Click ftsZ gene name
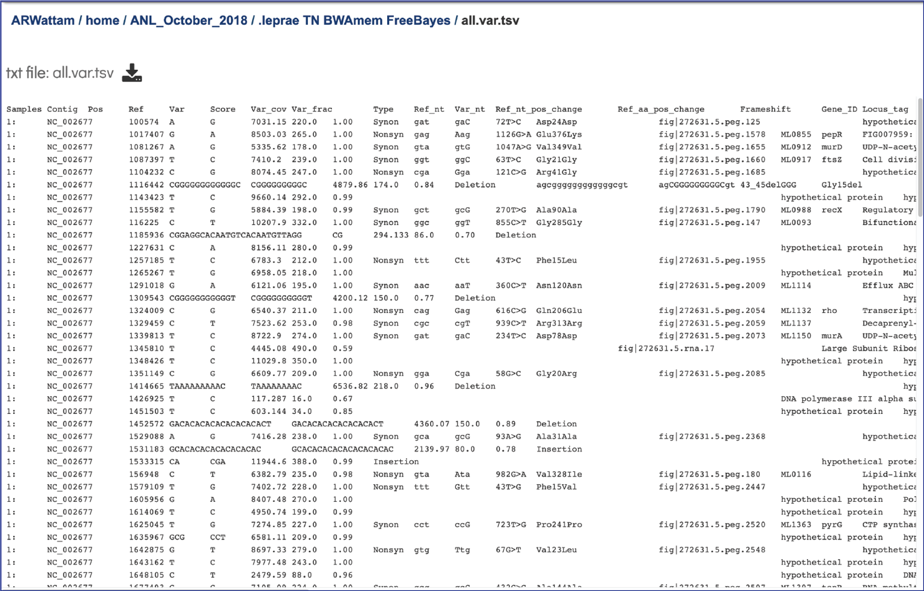Screen dimensions: 924x591 (831, 160)
